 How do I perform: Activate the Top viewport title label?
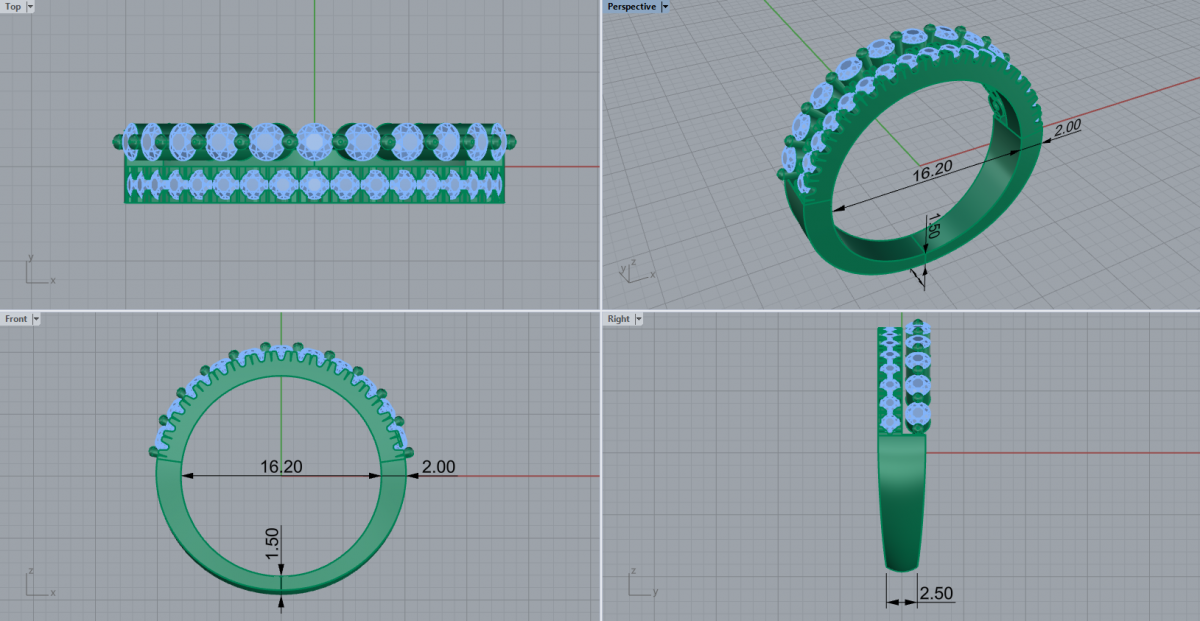(x=13, y=7)
